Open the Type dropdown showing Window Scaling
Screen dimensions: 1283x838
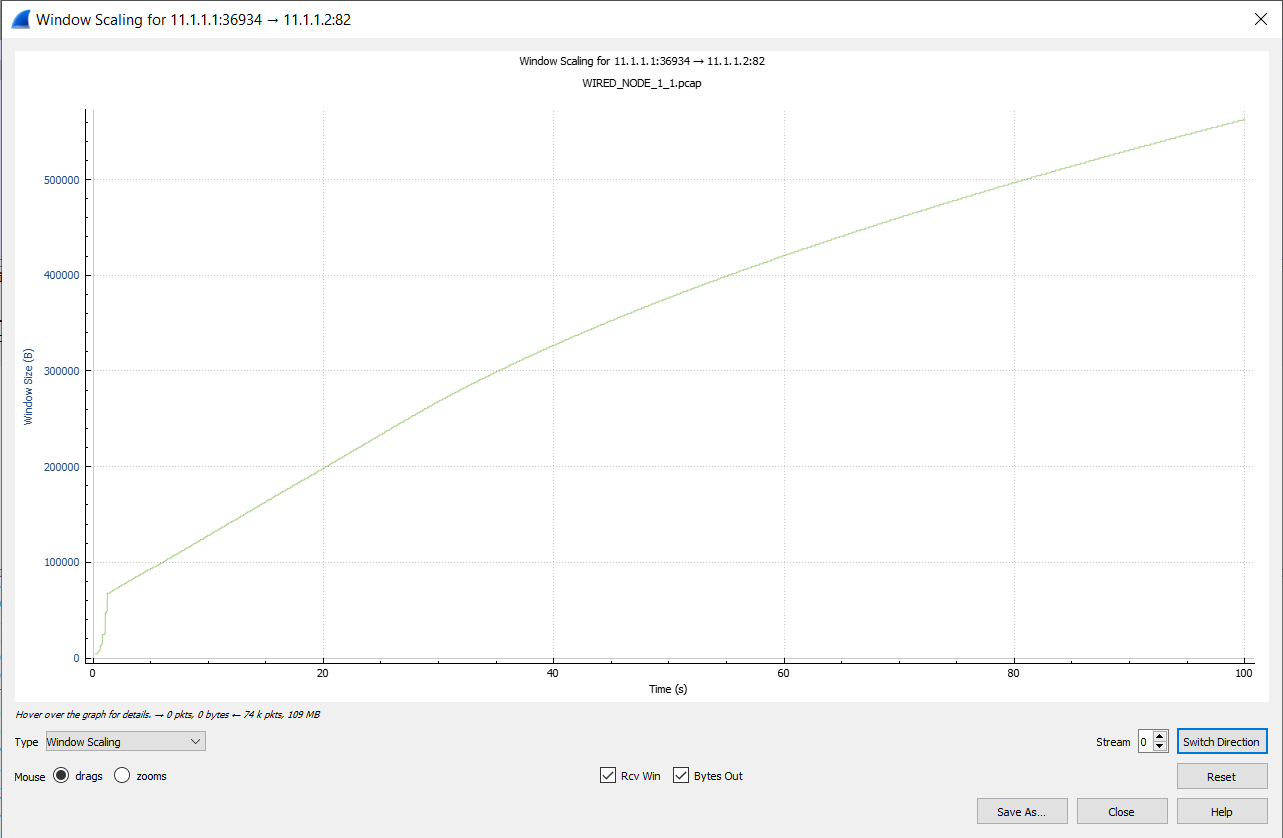(x=125, y=742)
